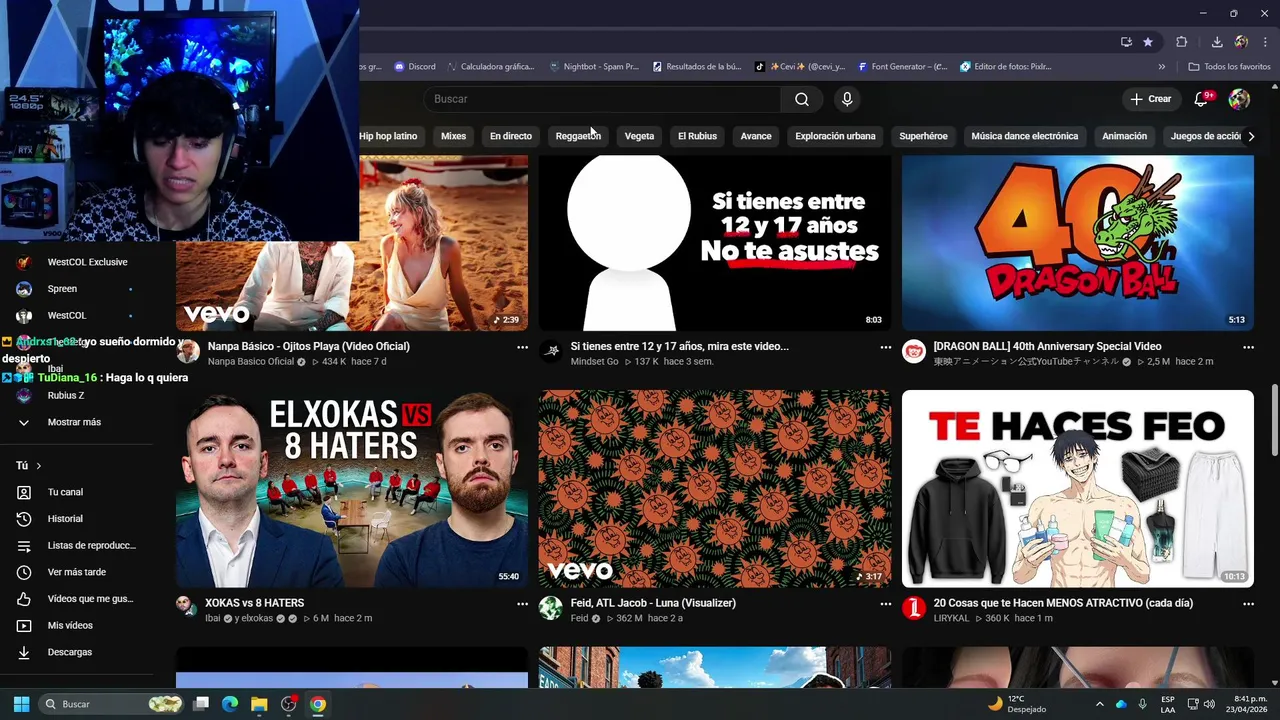Image resolution: width=1280 pixels, height=720 pixels.
Task: Select the Avance filter chip
Action: click(756, 136)
